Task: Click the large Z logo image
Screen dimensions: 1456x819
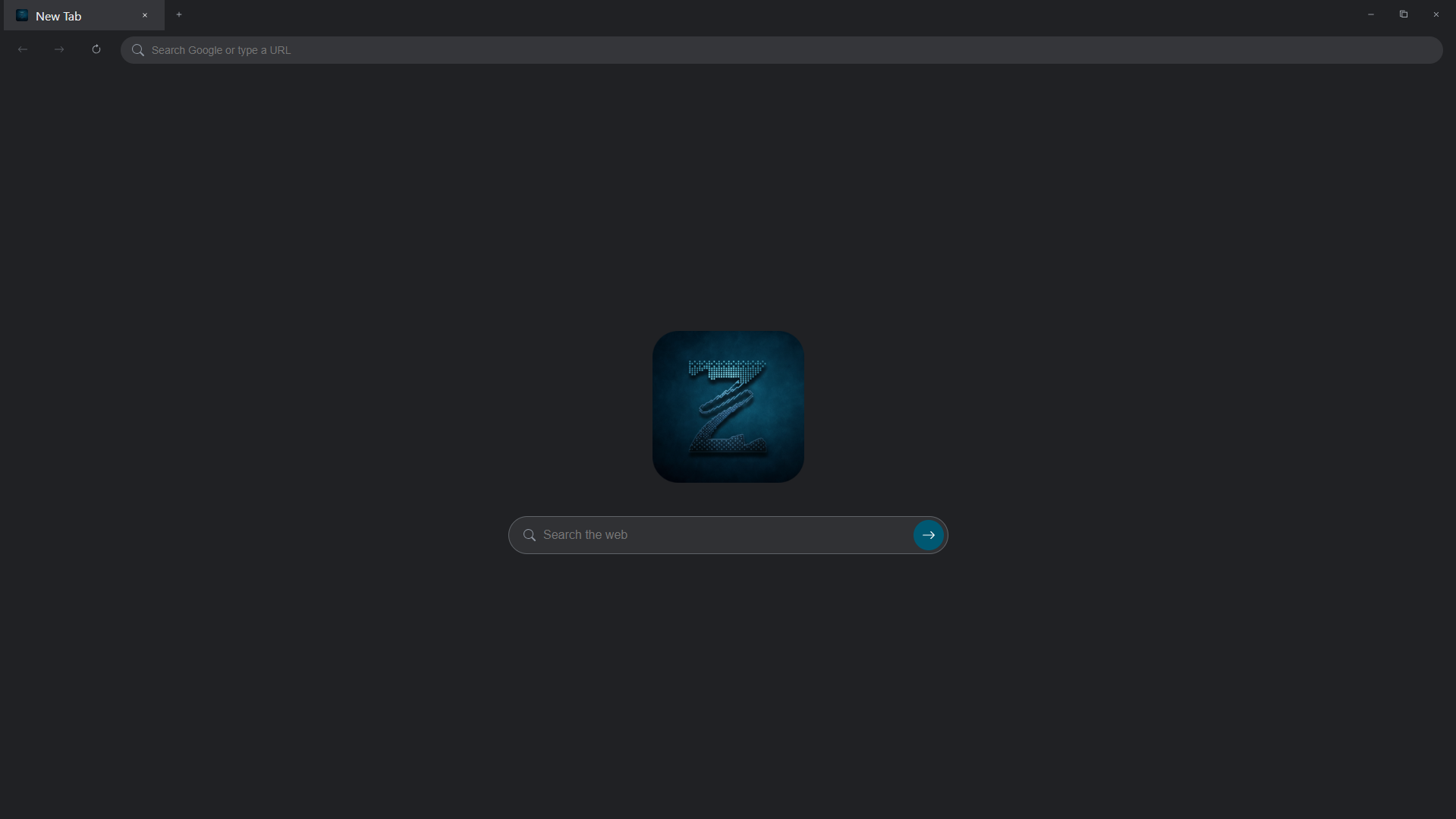Action: 727,406
